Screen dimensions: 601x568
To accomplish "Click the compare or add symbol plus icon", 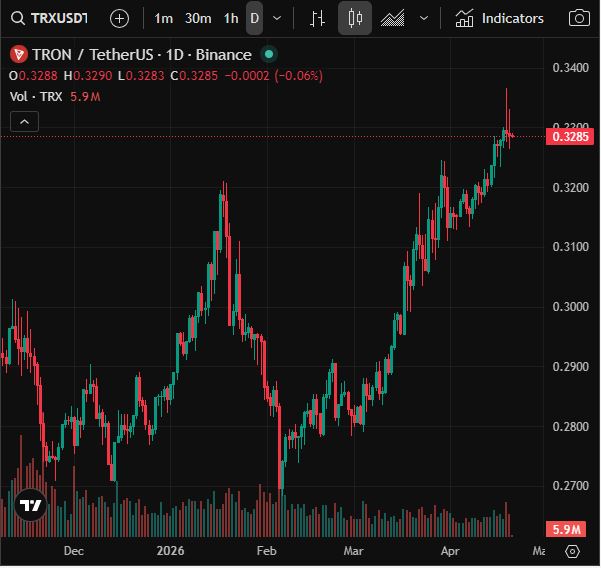I will coord(119,18).
